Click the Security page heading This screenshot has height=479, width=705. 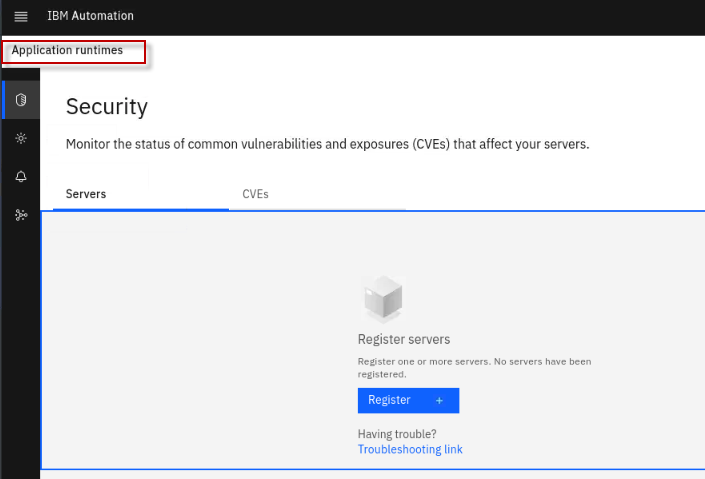(106, 107)
